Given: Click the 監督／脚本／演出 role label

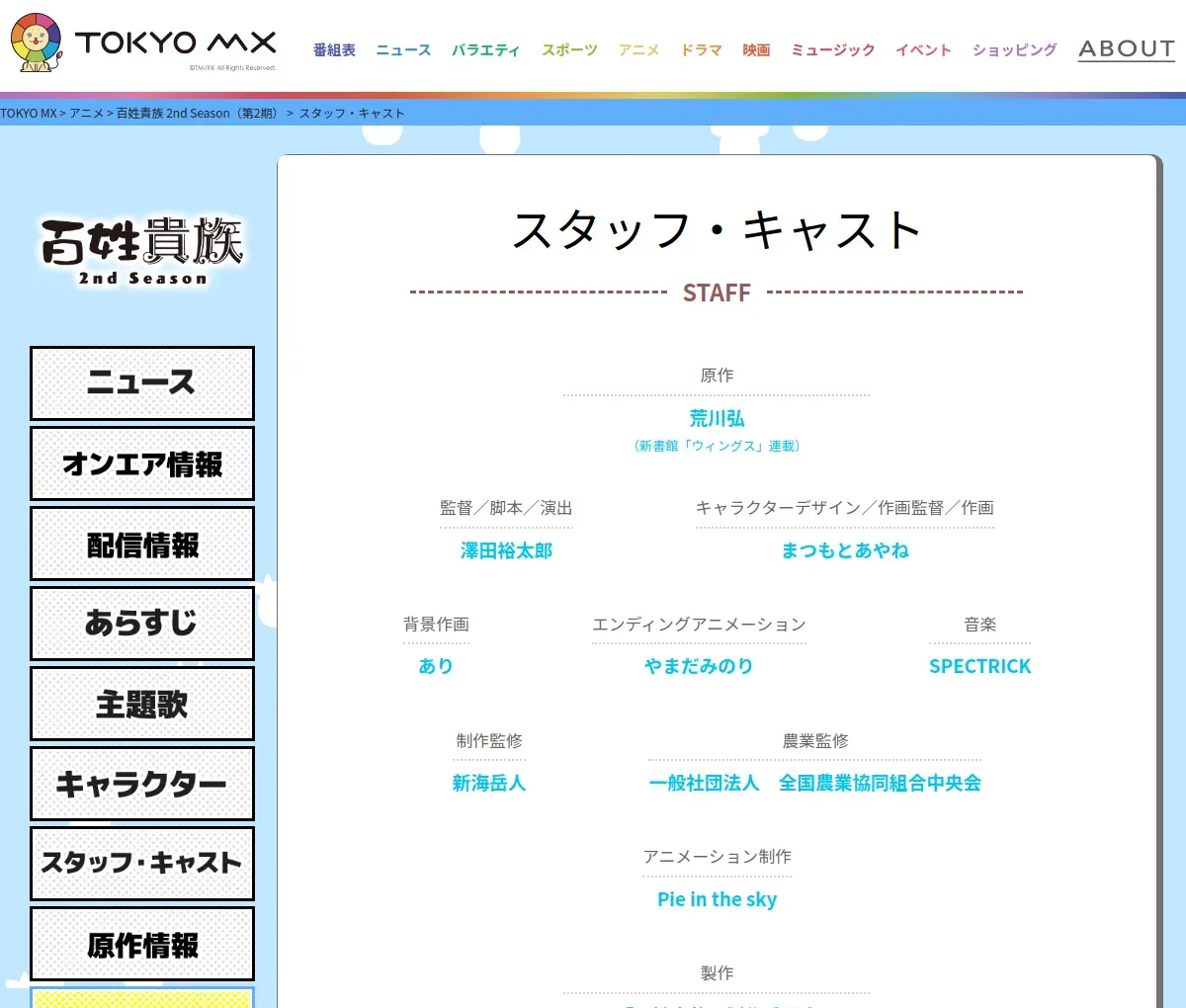Looking at the screenshot, I should (506, 508).
